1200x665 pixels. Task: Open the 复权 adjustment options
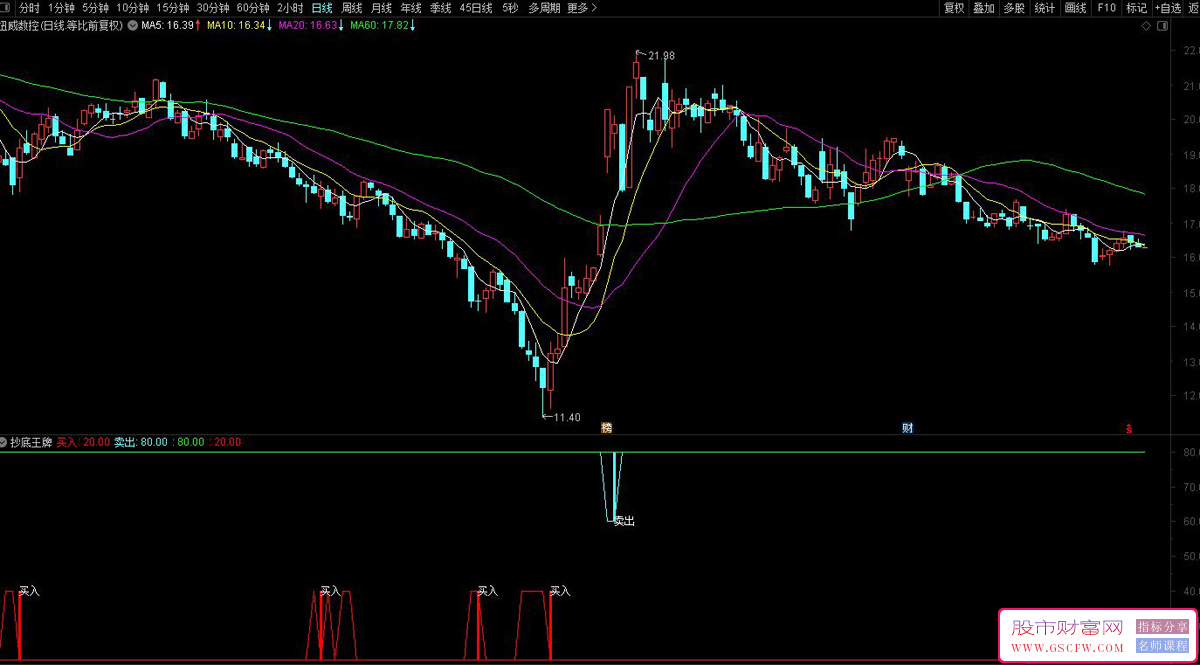pos(954,8)
